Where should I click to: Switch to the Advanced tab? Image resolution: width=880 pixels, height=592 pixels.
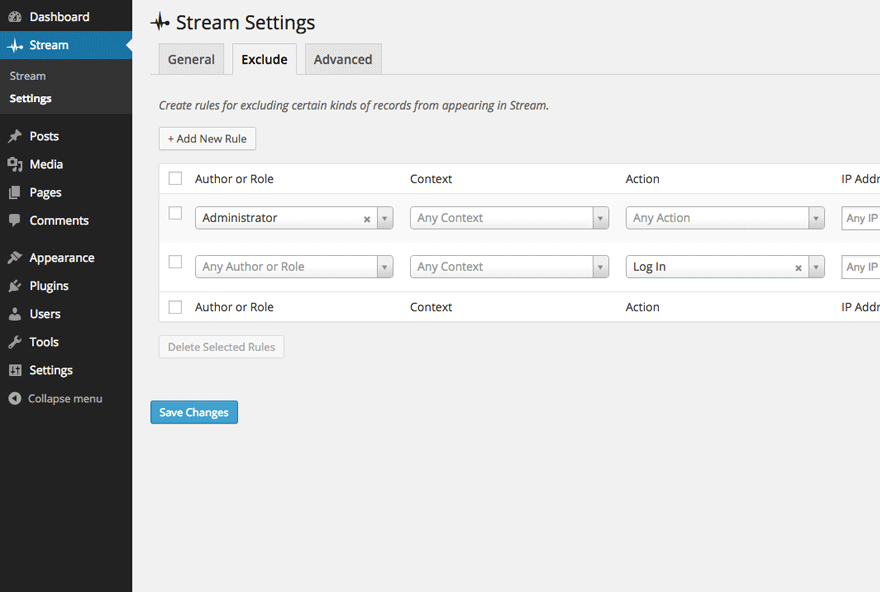[343, 59]
